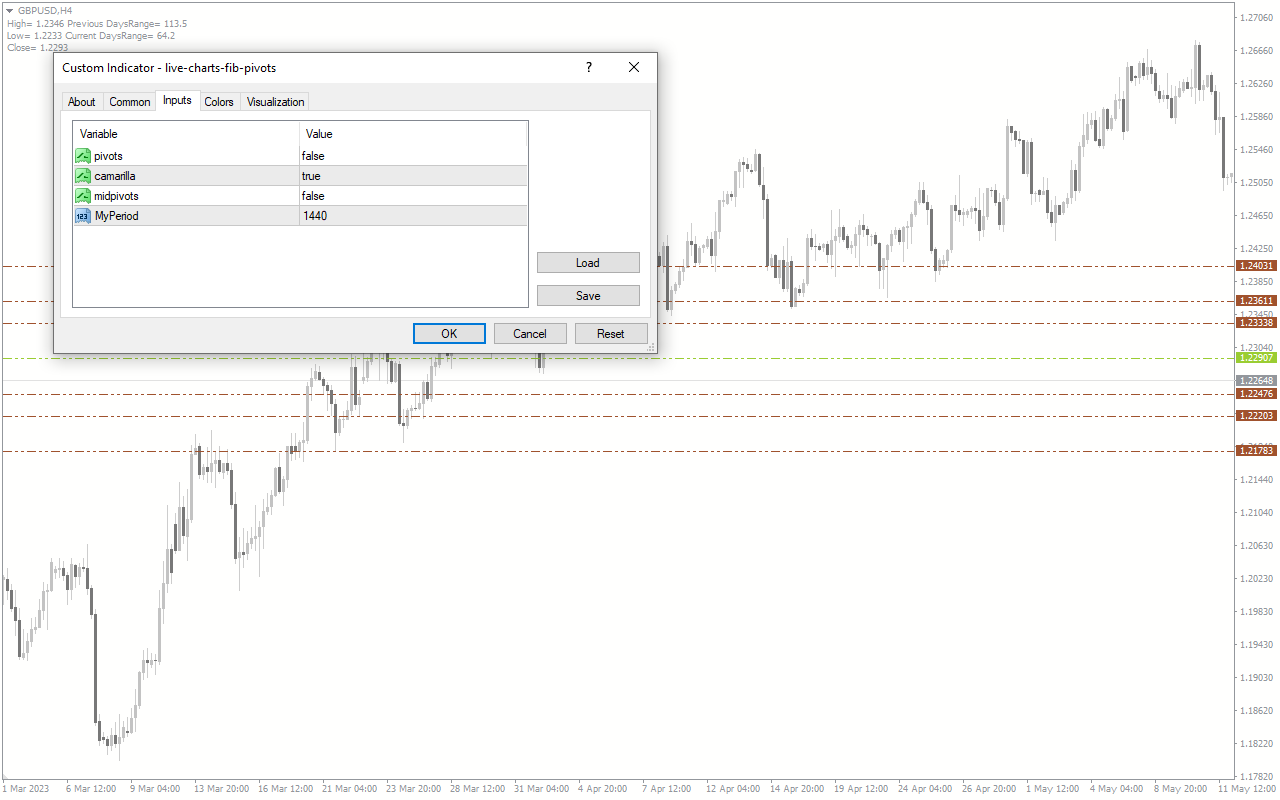Click the Reset button
Viewport: 1280px width, 800px height.
pos(611,334)
